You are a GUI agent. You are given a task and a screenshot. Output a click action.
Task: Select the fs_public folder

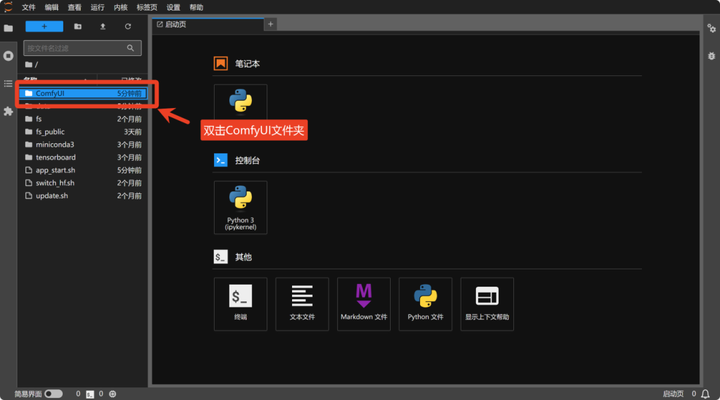[83, 132]
